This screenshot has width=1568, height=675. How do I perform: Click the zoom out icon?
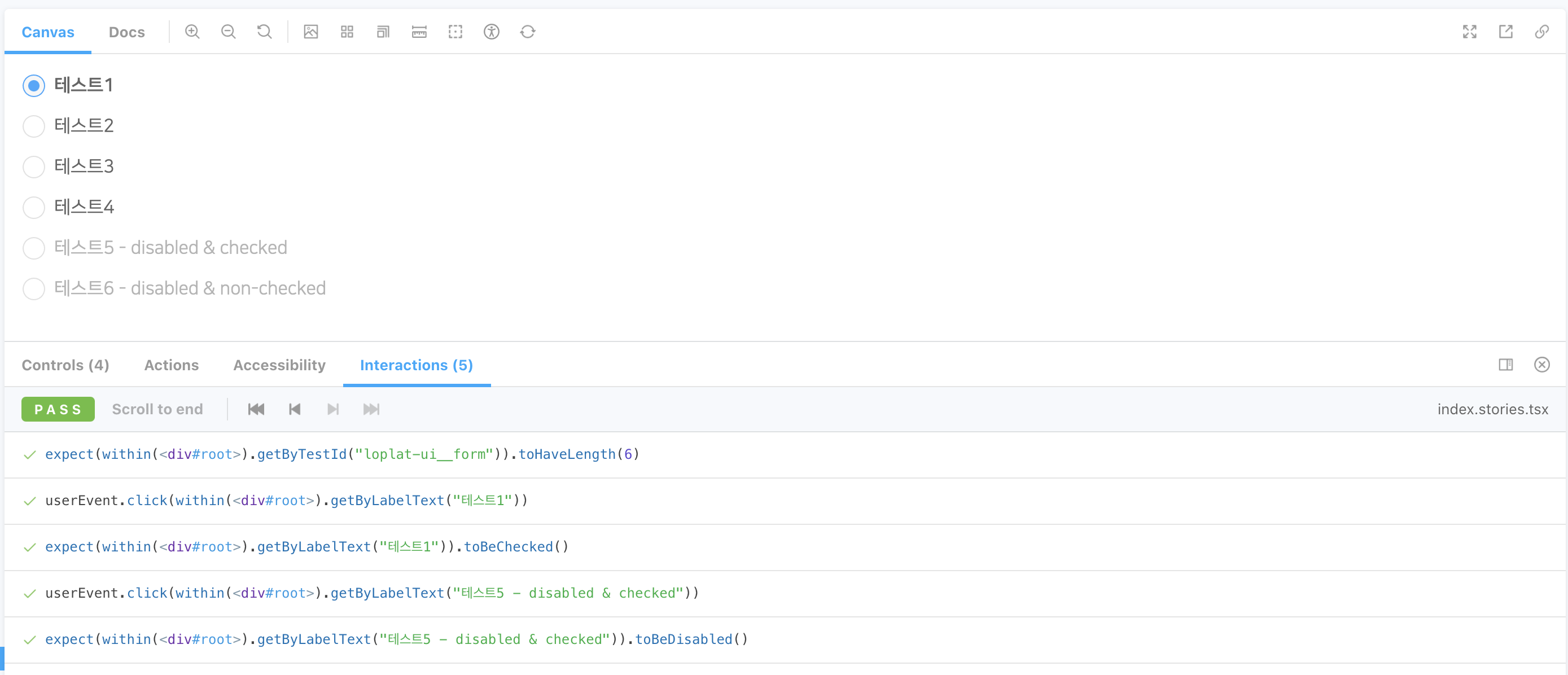(228, 32)
